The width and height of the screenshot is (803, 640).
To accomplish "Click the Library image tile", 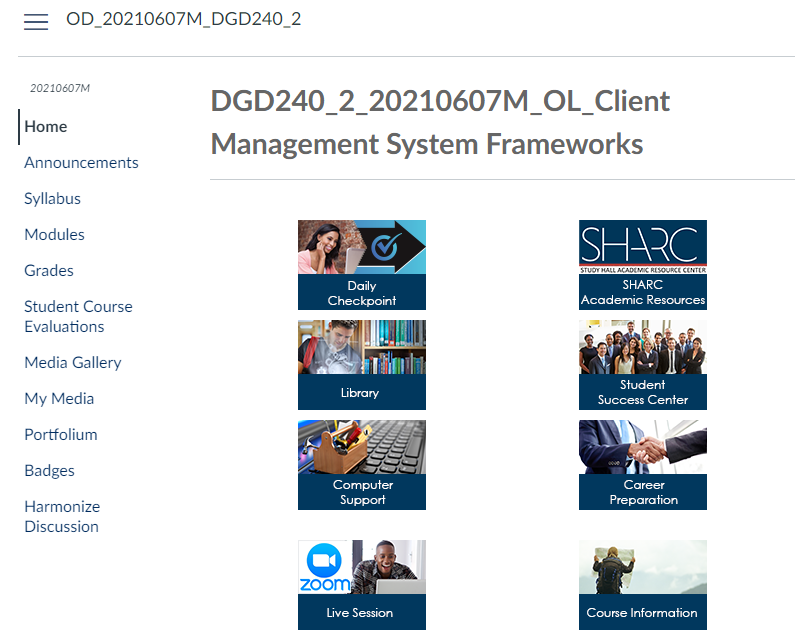I will (x=361, y=365).
